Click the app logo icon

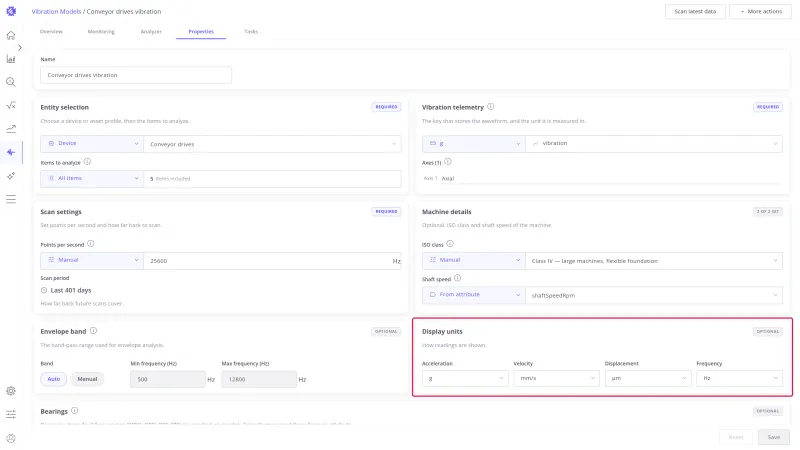pos(11,11)
